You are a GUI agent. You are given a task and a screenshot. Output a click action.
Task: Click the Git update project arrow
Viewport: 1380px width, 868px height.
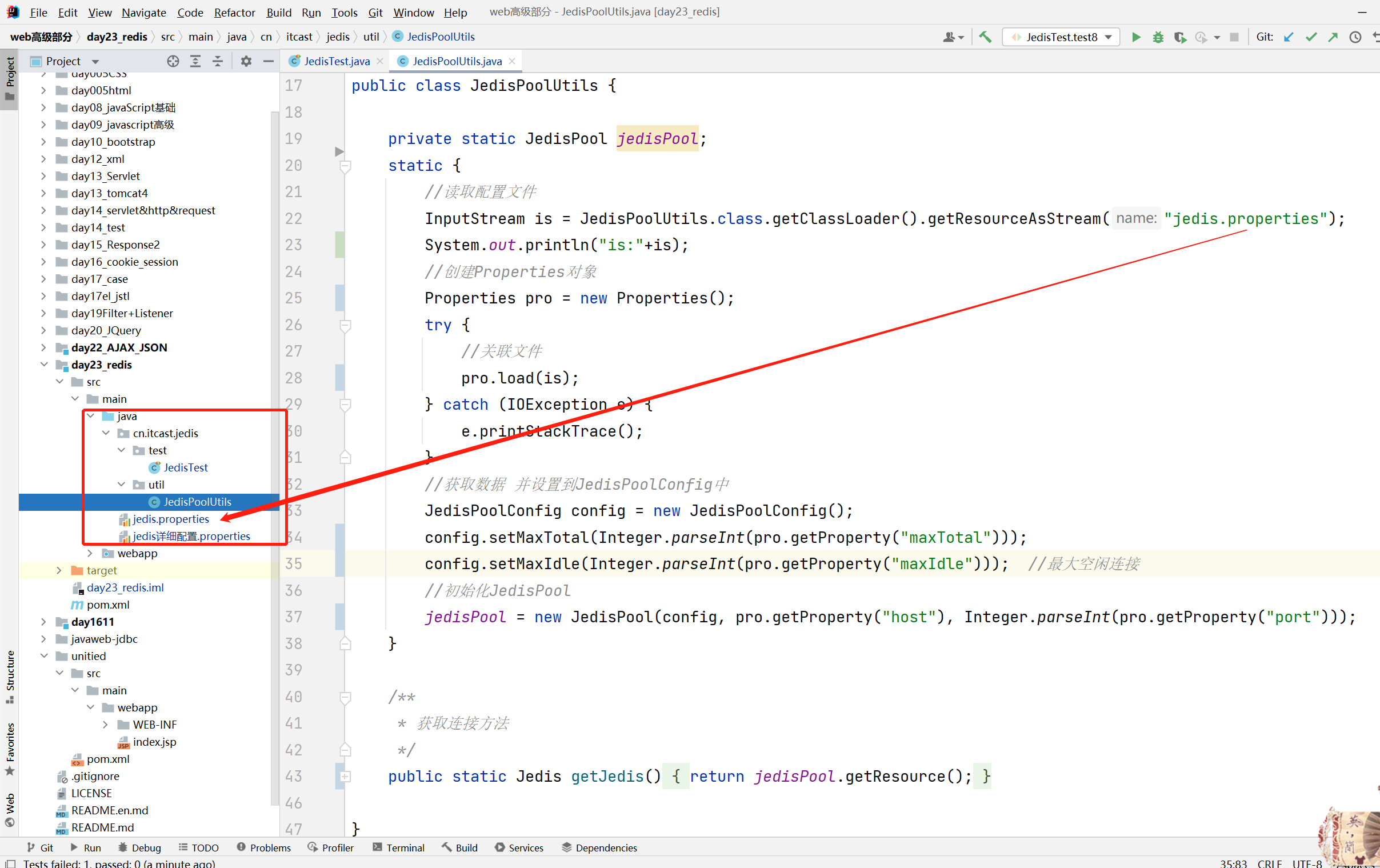point(1289,37)
